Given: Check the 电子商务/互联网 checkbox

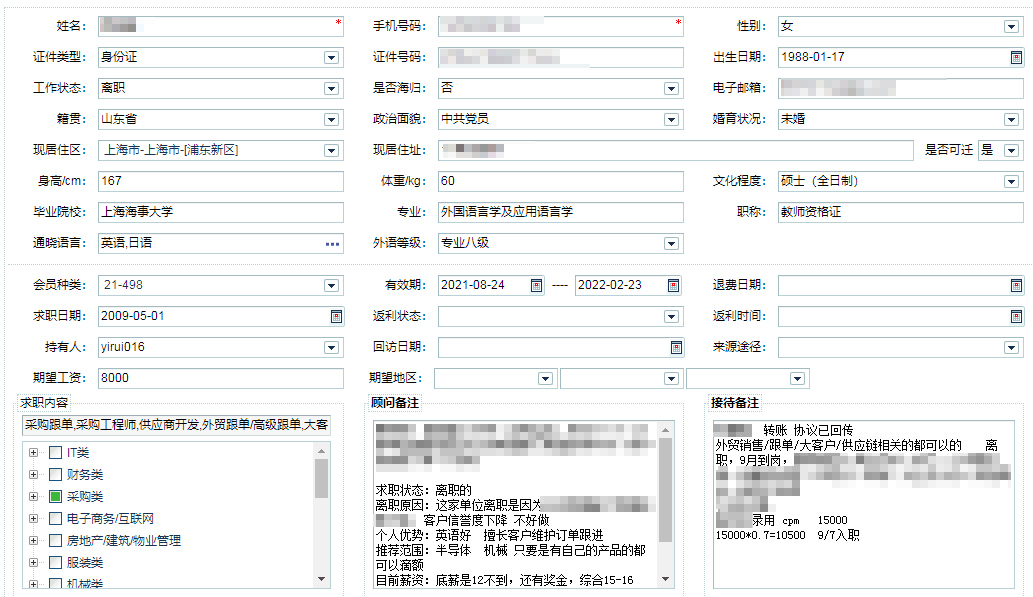Looking at the screenshot, I should coord(55,519).
